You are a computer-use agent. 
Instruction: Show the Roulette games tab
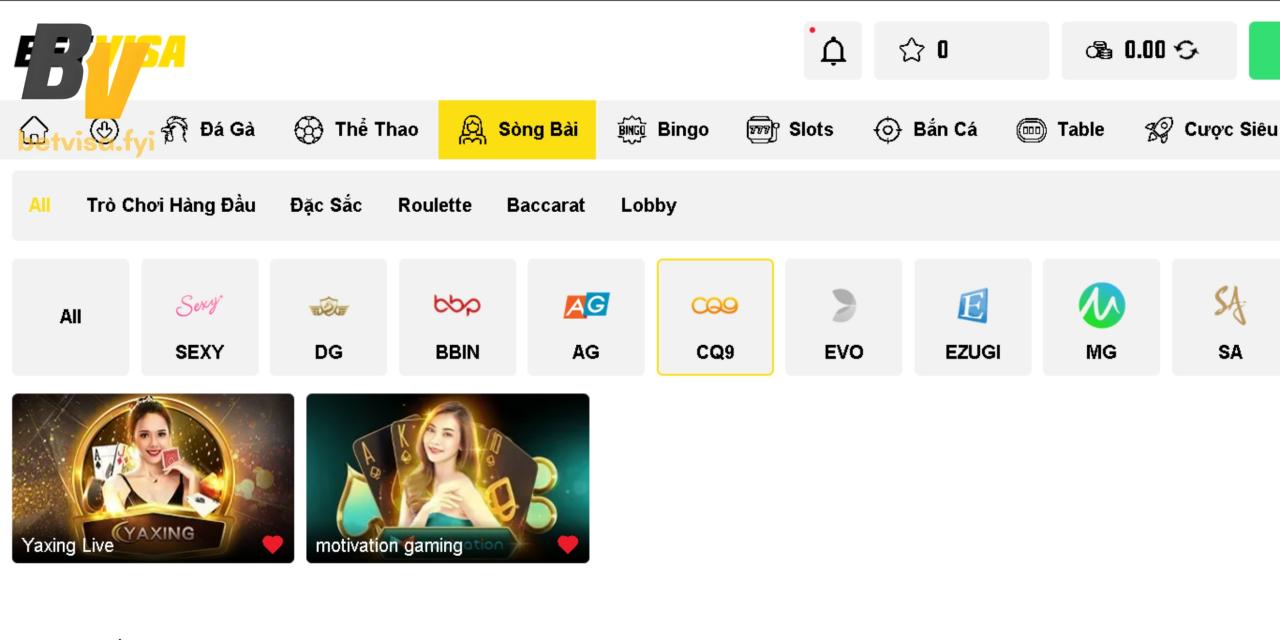point(434,206)
